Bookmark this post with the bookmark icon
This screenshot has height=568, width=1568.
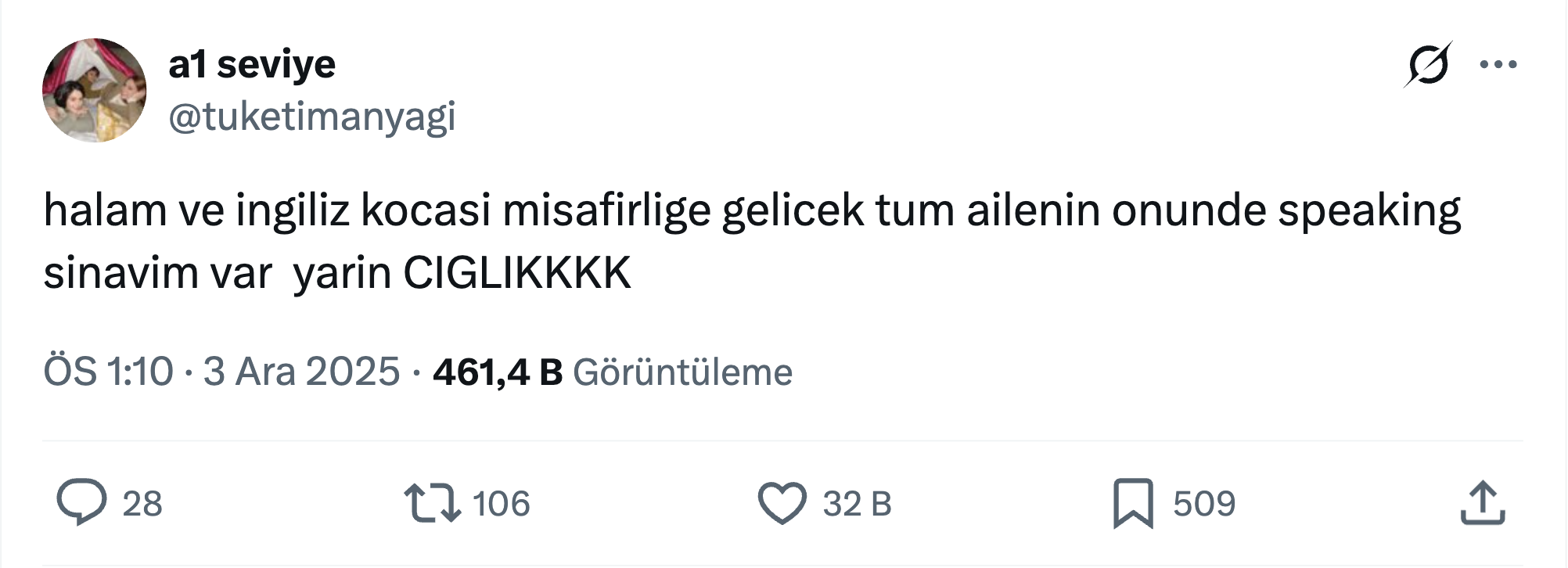point(1133,503)
